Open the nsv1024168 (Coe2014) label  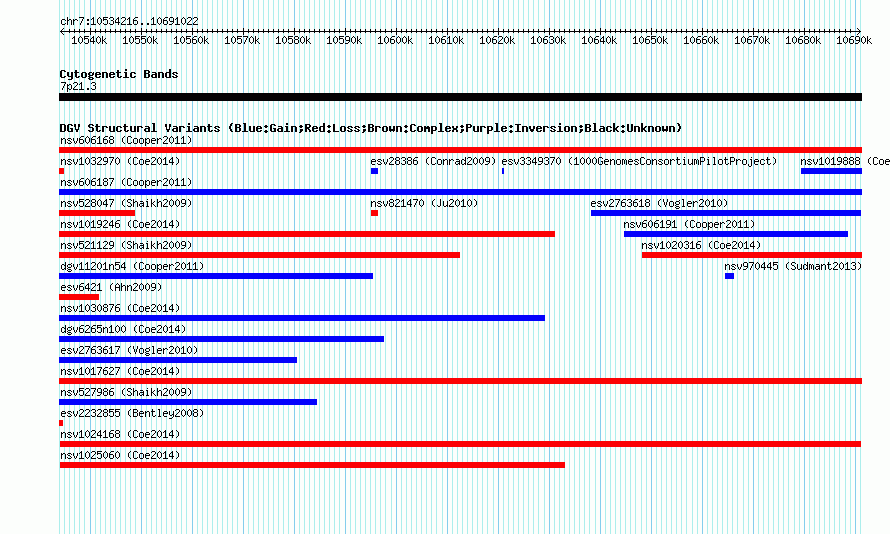120,434
